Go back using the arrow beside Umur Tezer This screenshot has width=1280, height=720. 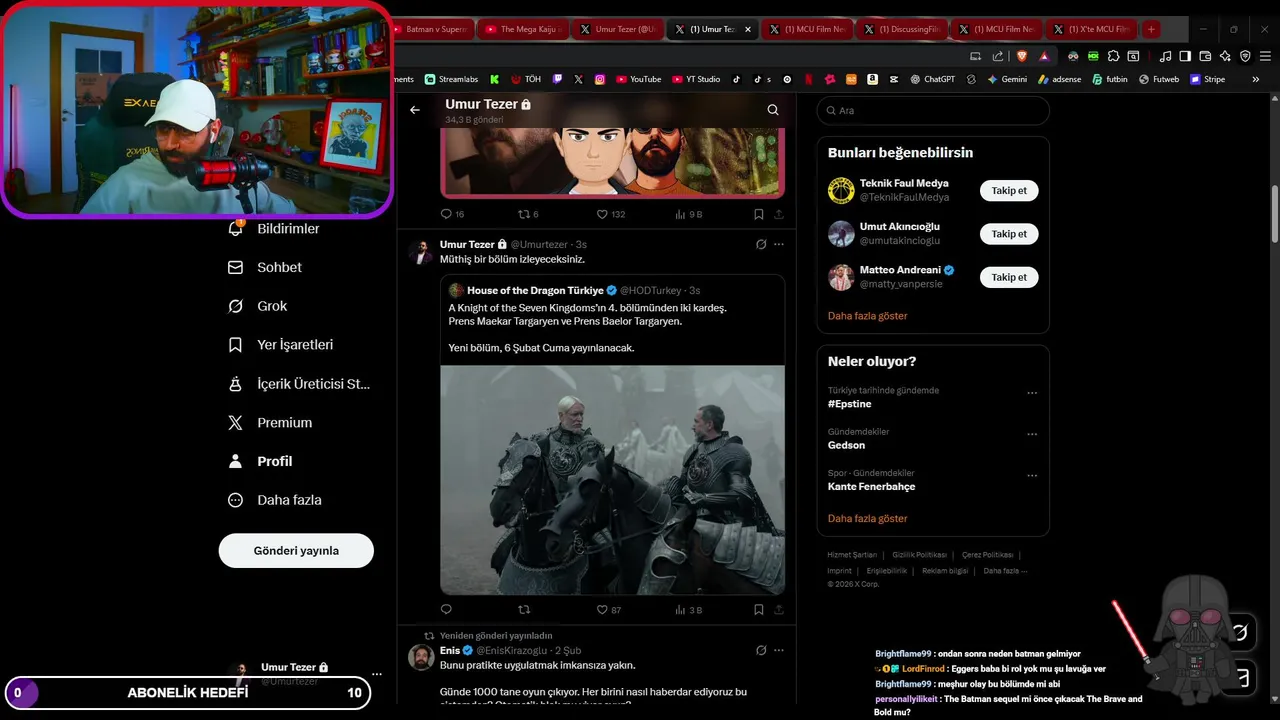415,110
